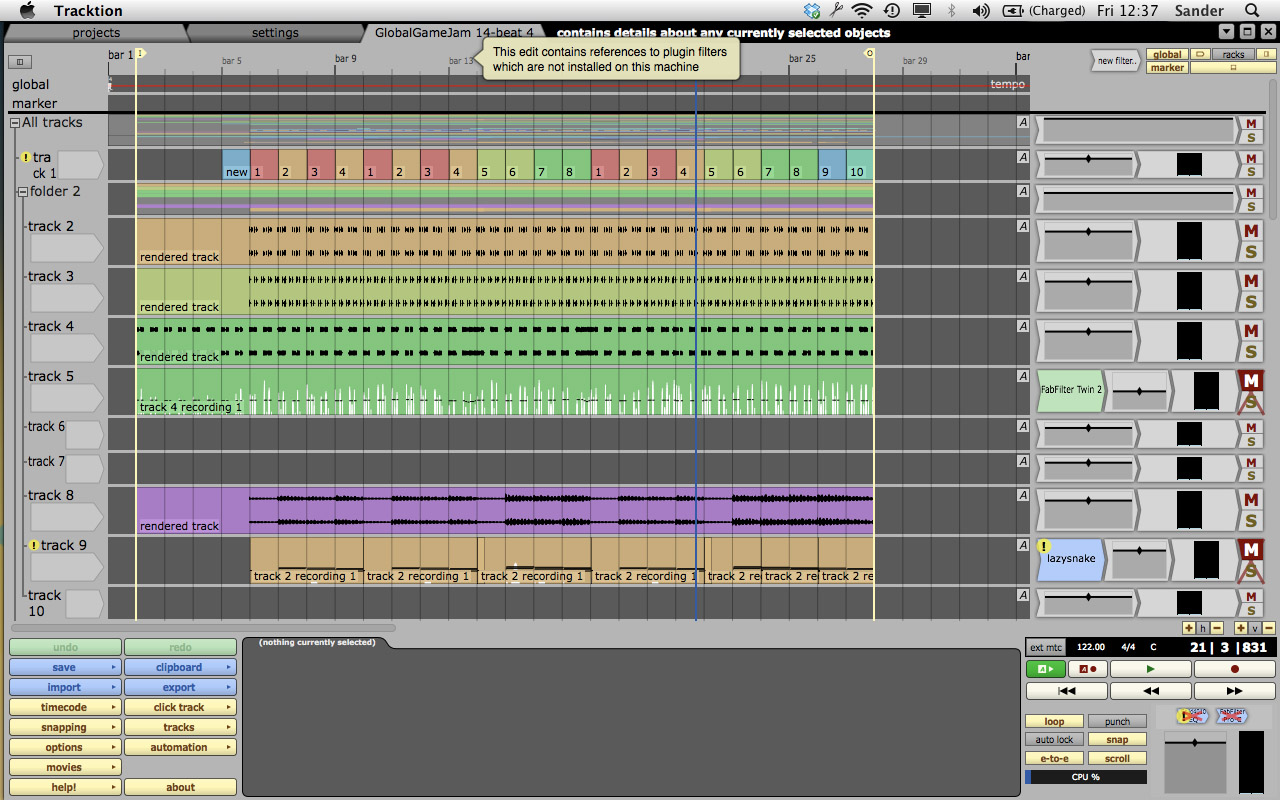Open the import dropdown menu

(65, 687)
